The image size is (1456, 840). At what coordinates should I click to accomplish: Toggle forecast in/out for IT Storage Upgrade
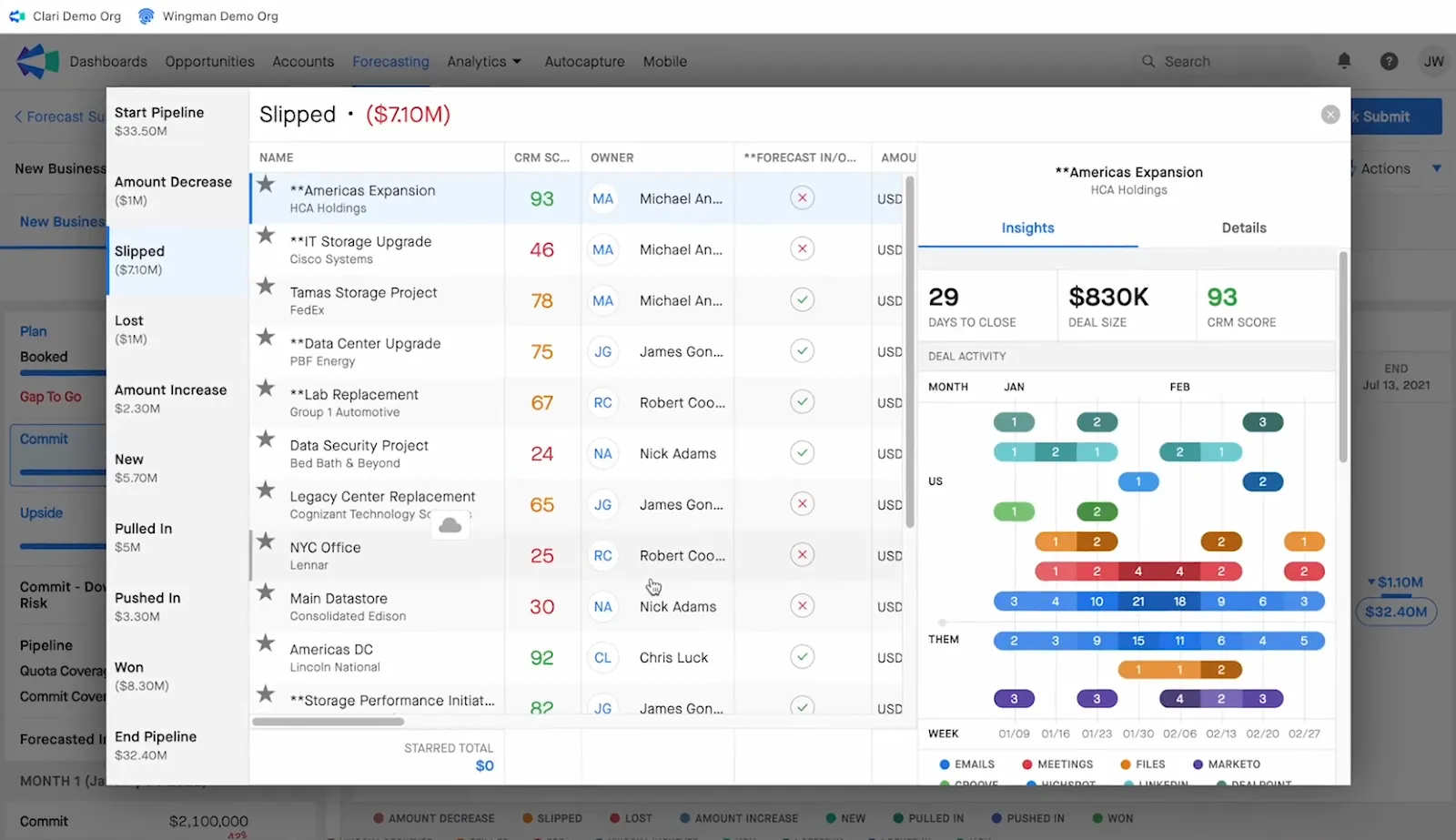coord(802,248)
